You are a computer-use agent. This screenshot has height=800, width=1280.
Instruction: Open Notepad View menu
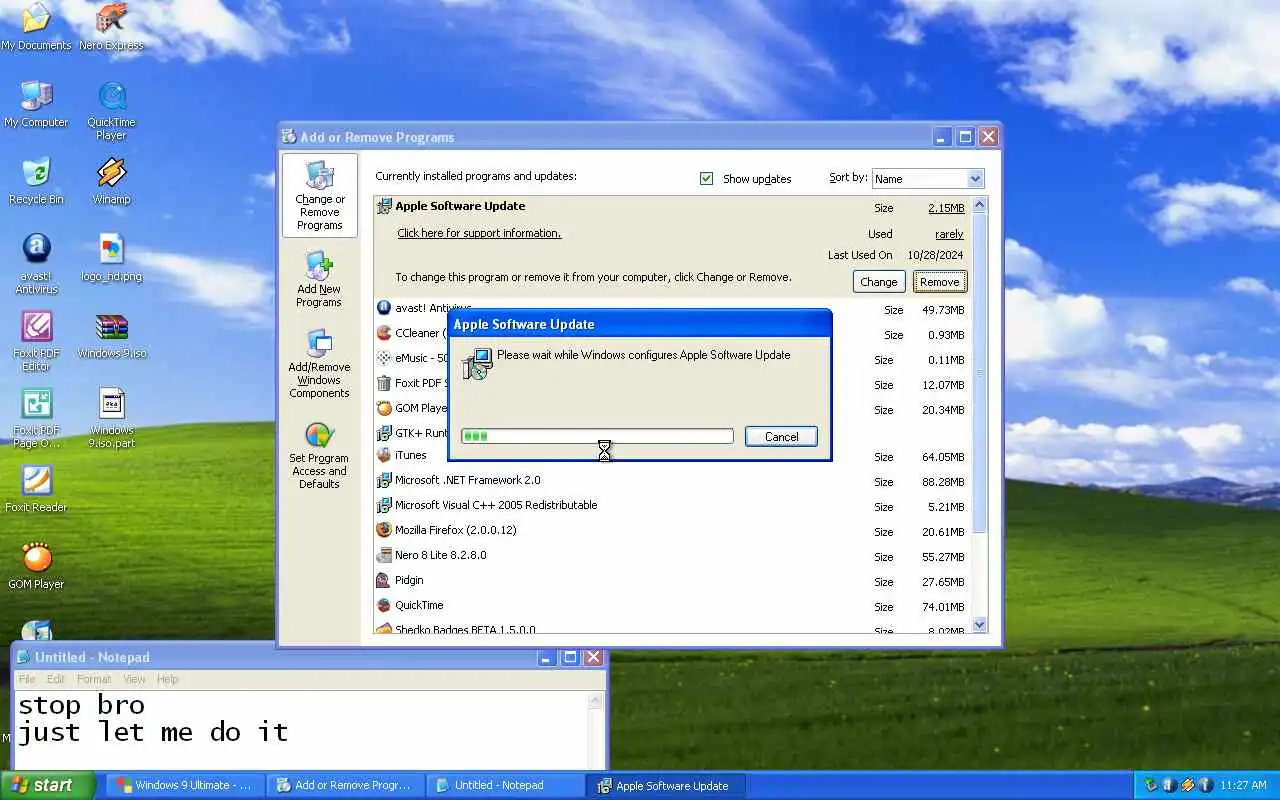coord(134,679)
